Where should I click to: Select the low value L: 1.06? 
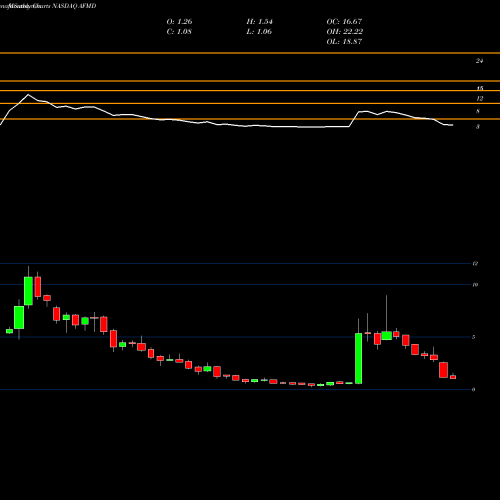[259, 31]
